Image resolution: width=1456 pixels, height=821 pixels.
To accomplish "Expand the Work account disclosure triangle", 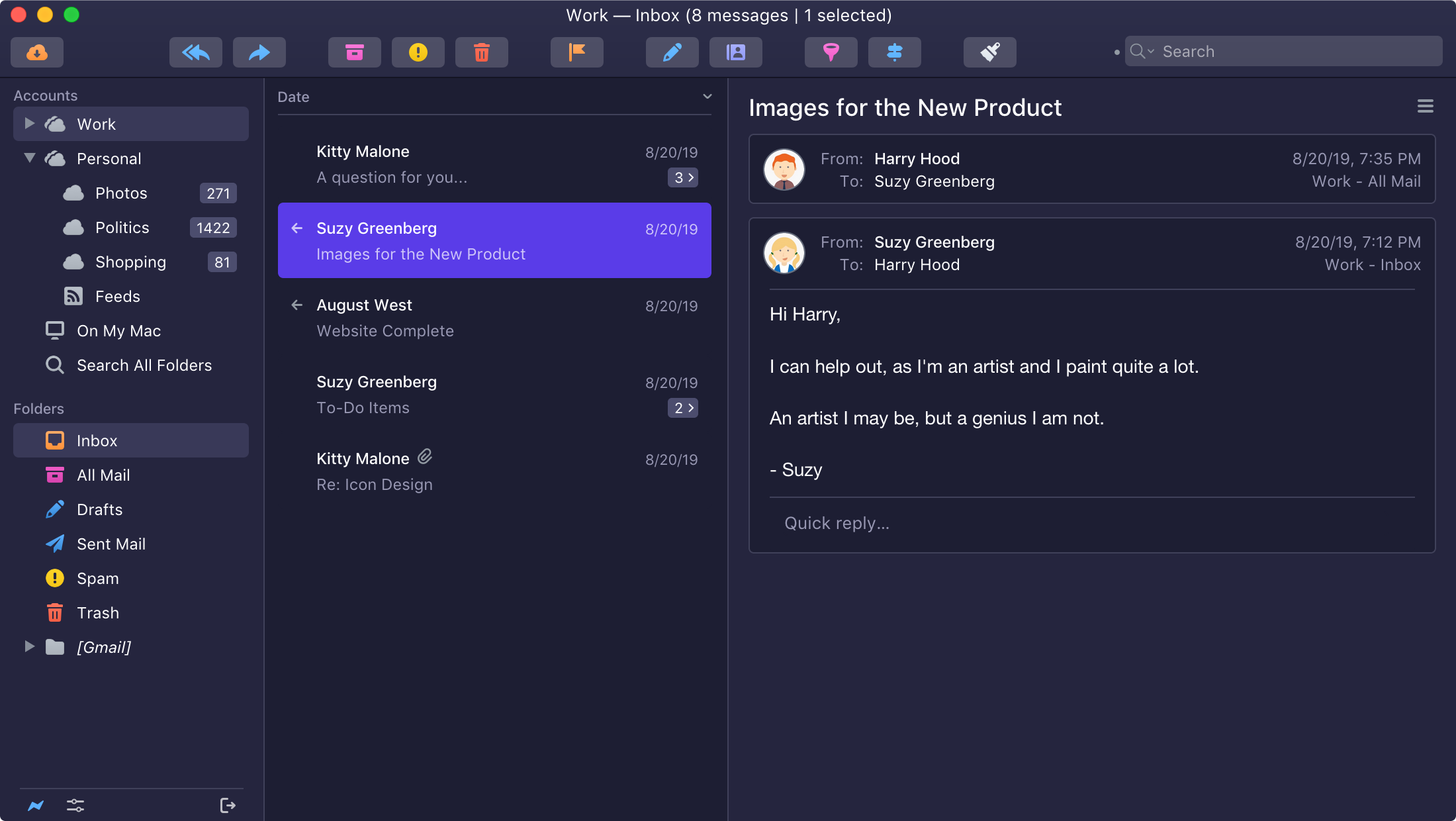I will pyautogui.click(x=29, y=123).
